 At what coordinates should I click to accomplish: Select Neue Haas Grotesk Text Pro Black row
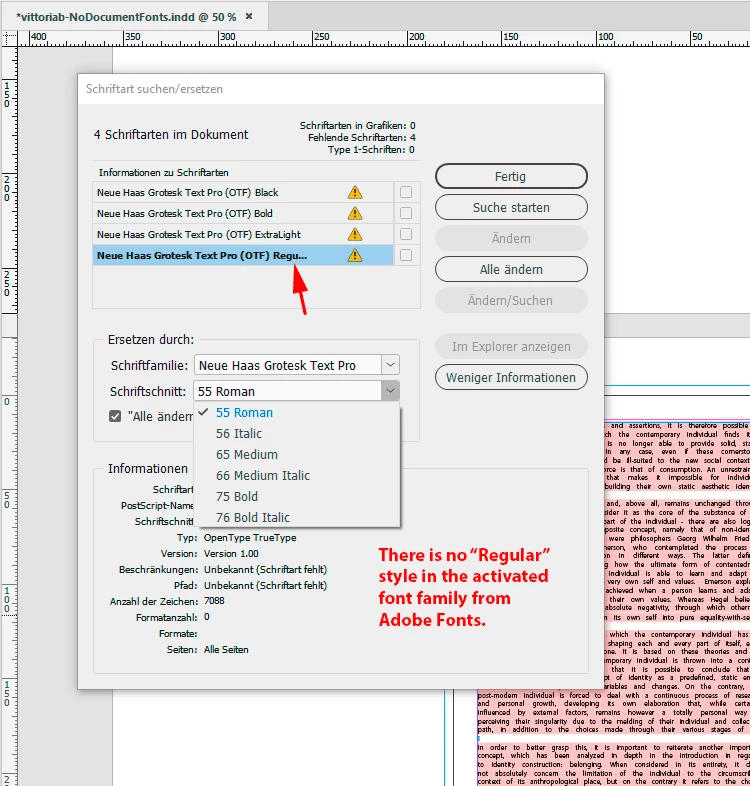click(243, 192)
